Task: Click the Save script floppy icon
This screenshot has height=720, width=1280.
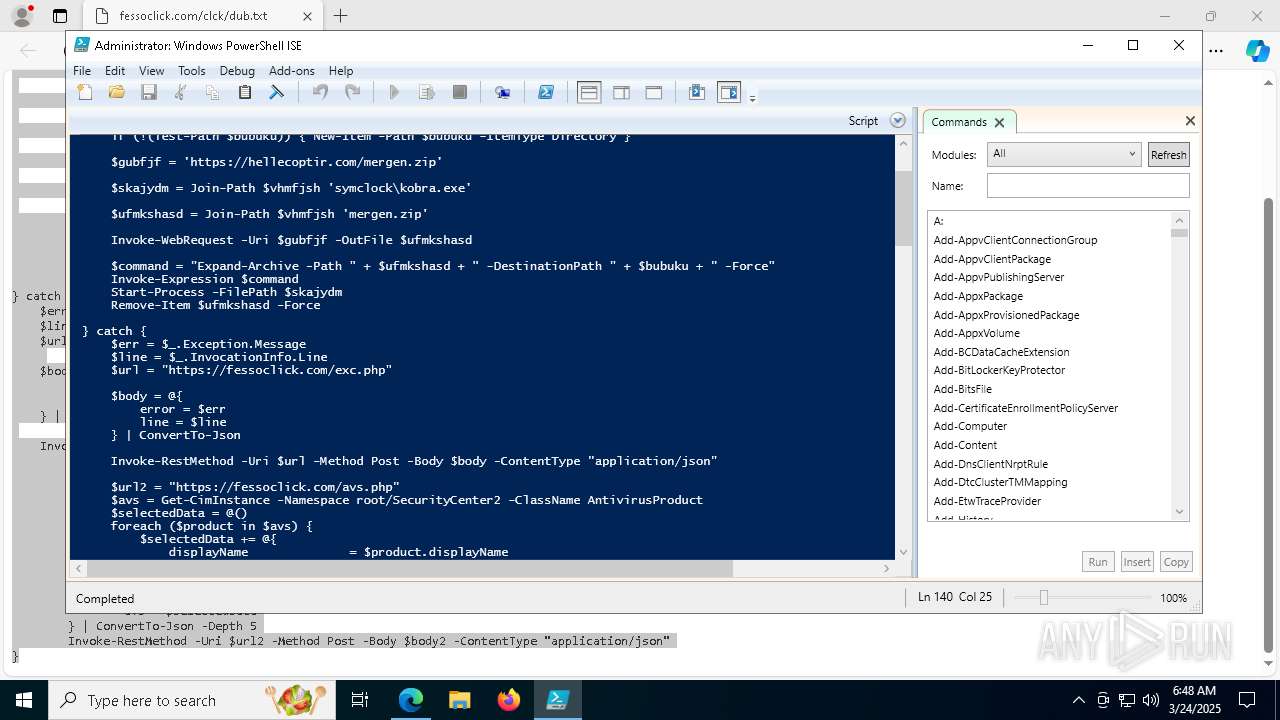Action: click(x=149, y=93)
